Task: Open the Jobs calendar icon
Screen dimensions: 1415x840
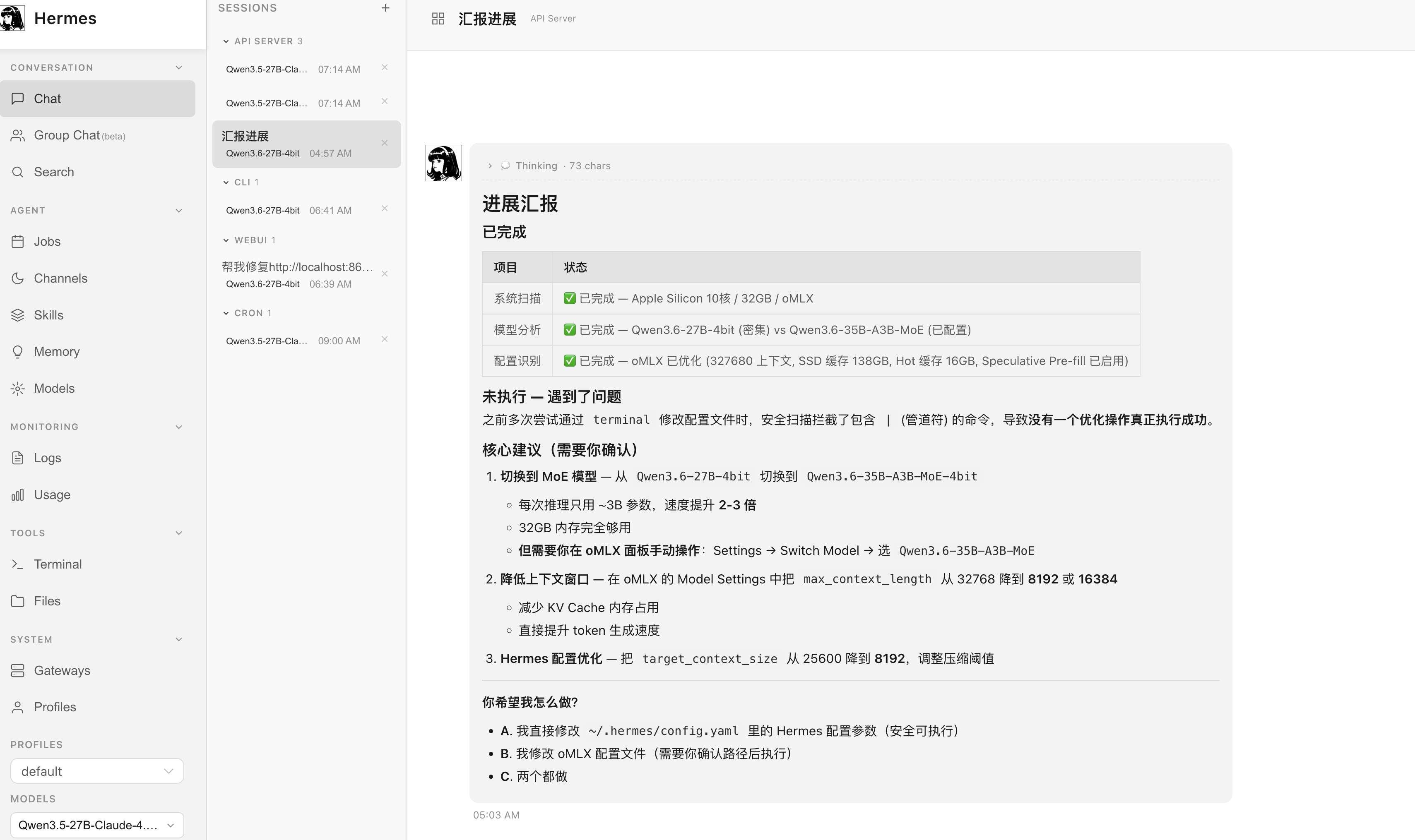Action: (17, 242)
